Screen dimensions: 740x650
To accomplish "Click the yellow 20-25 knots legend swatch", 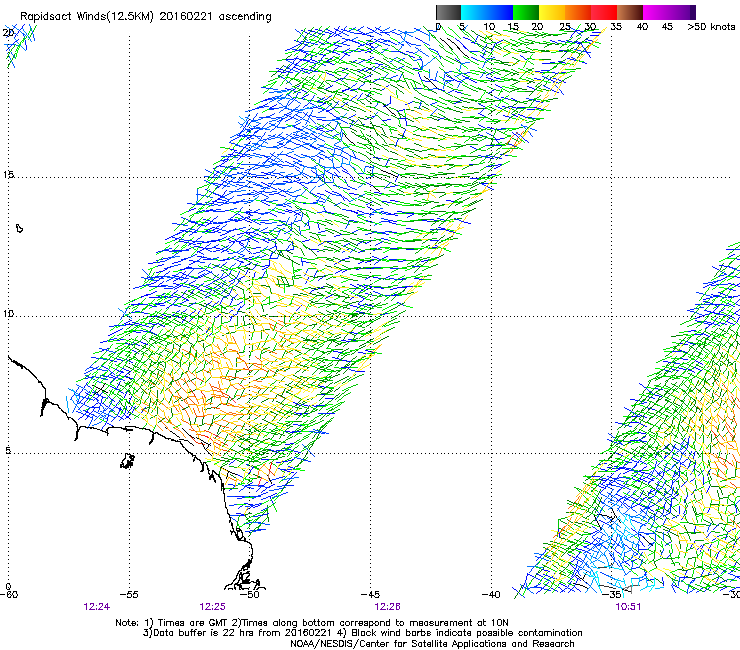I will [x=552, y=12].
